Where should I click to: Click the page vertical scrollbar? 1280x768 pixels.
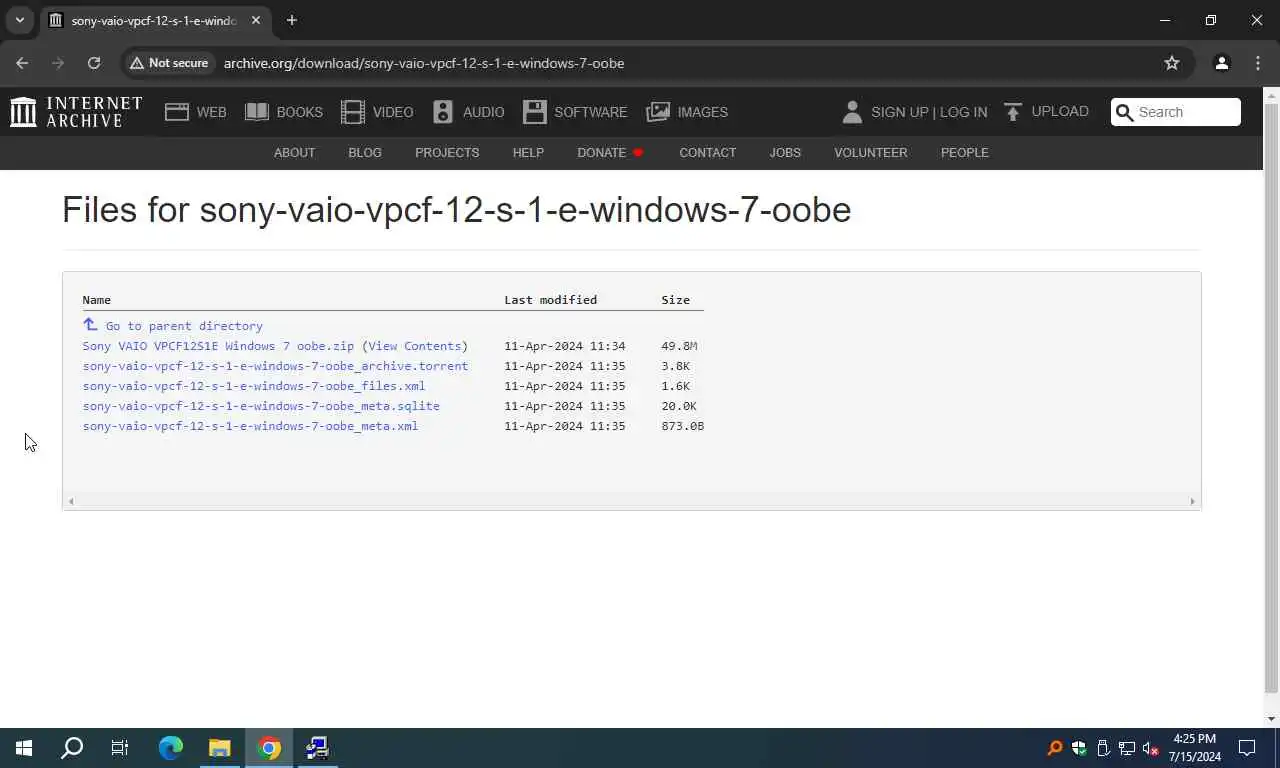pyautogui.click(x=1271, y=397)
